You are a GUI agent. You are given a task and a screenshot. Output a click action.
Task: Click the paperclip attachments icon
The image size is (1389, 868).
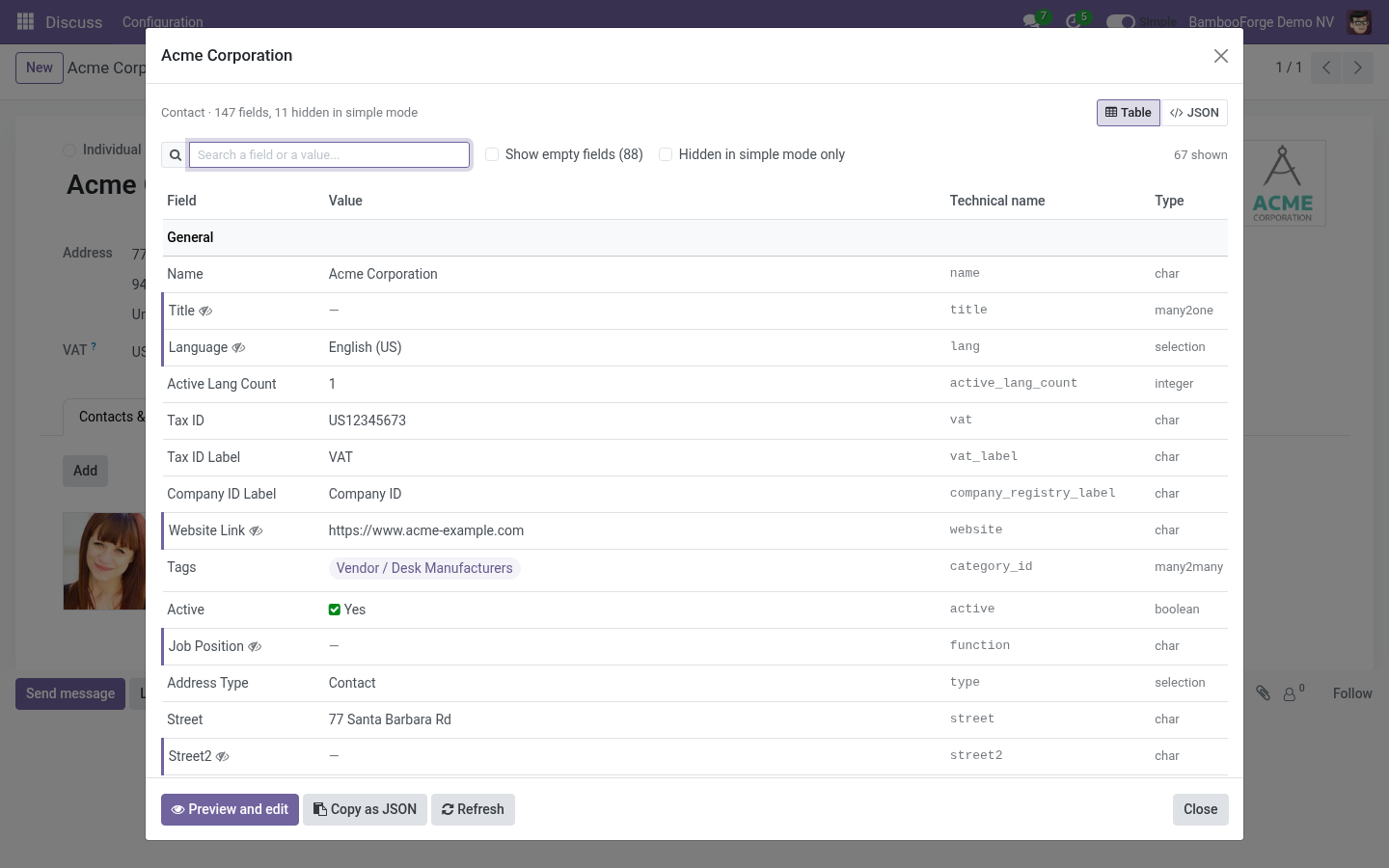(x=1263, y=692)
